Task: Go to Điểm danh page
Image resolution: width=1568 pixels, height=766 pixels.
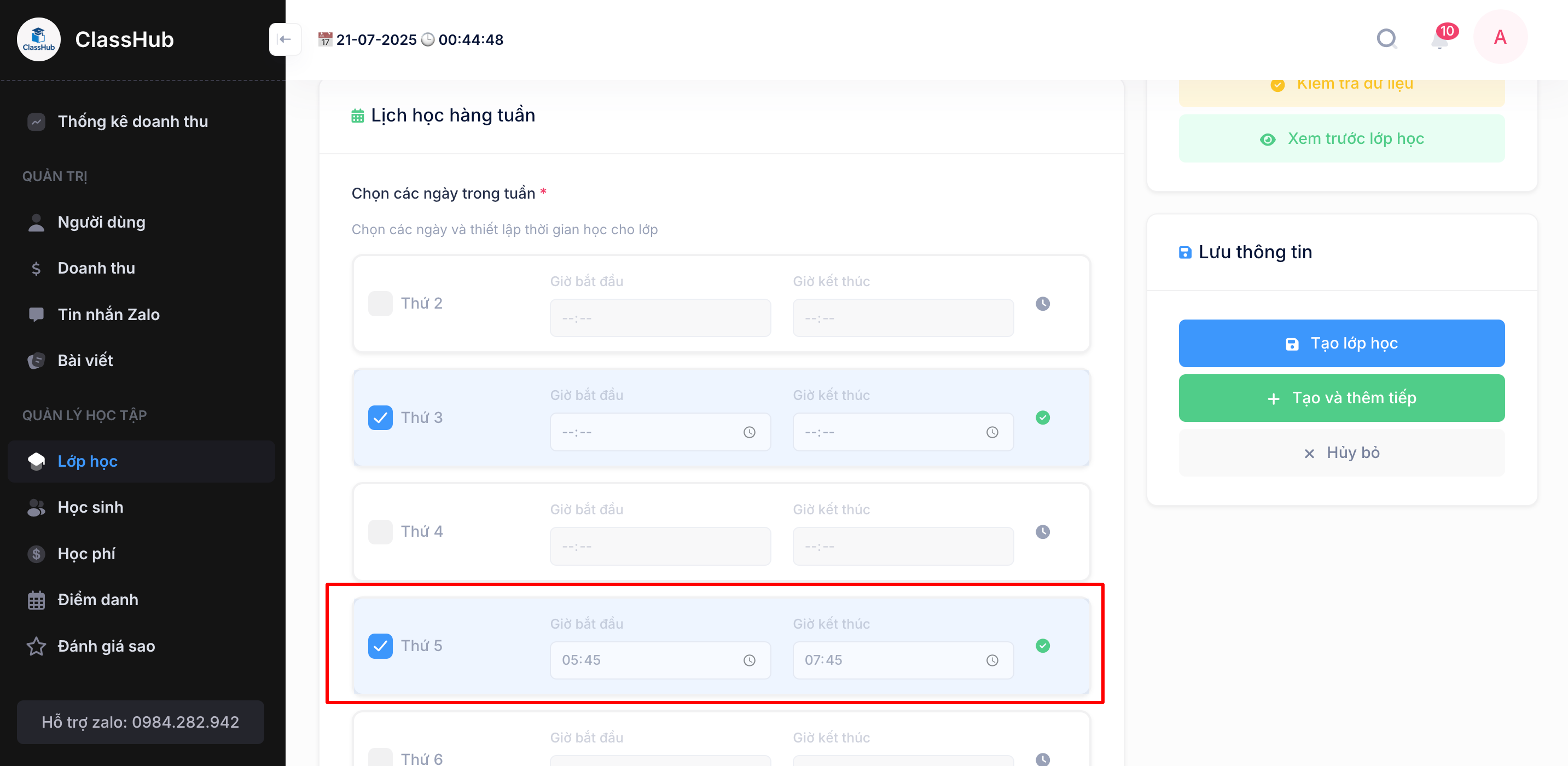Action: click(141, 600)
